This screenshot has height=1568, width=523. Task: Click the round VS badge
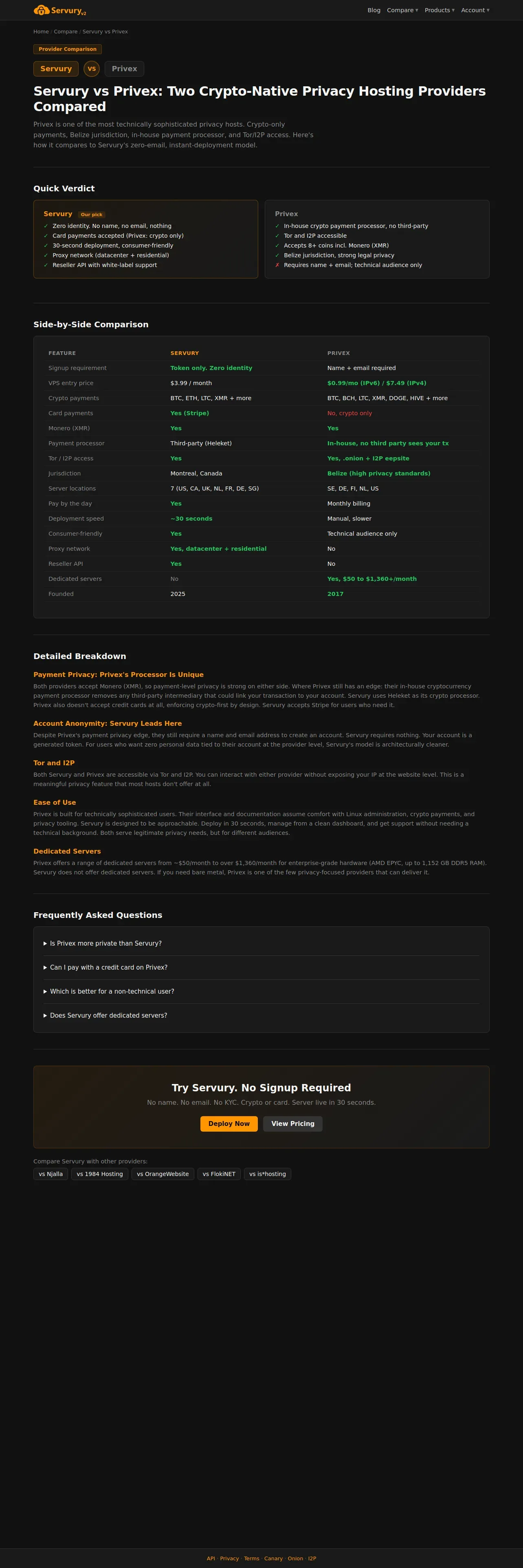92,69
